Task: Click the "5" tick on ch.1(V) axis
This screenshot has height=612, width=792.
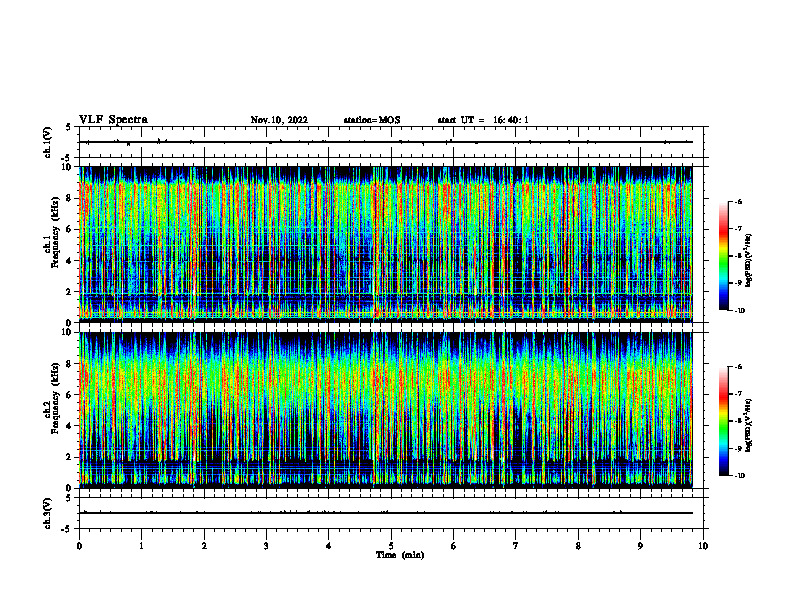Action: pyautogui.click(x=68, y=127)
